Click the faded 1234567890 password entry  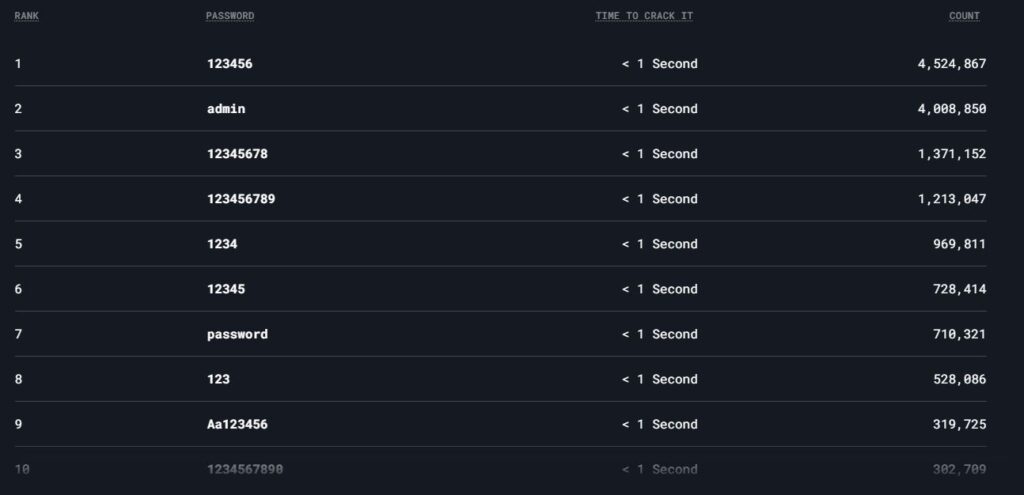(245, 470)
